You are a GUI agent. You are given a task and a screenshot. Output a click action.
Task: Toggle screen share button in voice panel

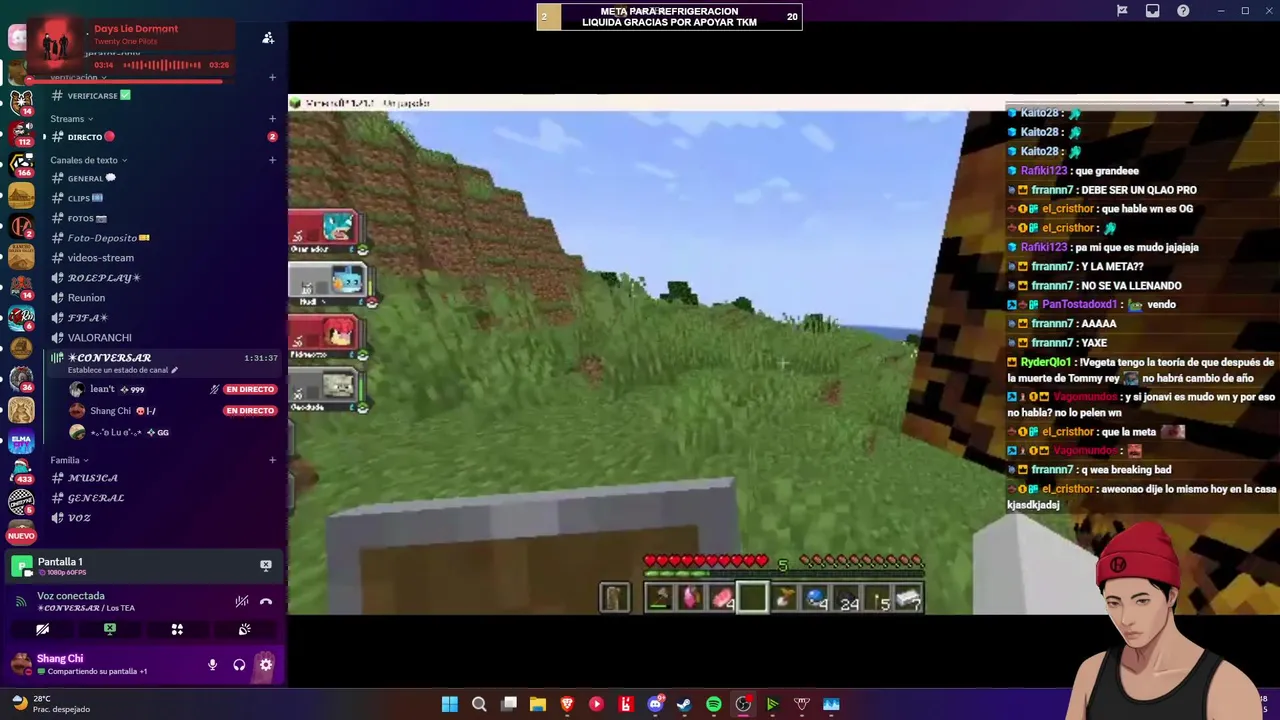[x=110, y=629]
